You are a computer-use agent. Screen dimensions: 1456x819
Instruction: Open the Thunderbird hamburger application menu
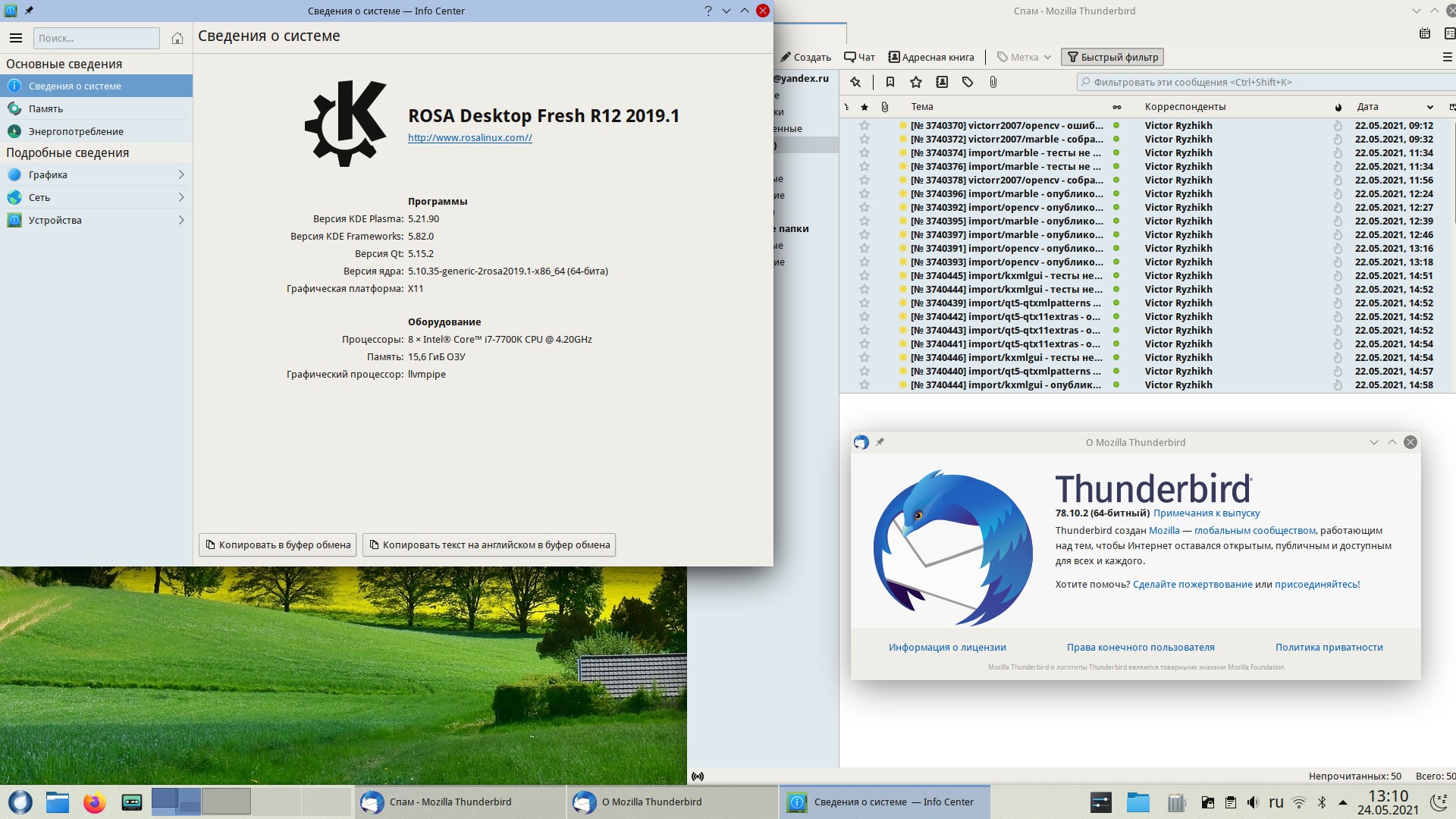1446,57
